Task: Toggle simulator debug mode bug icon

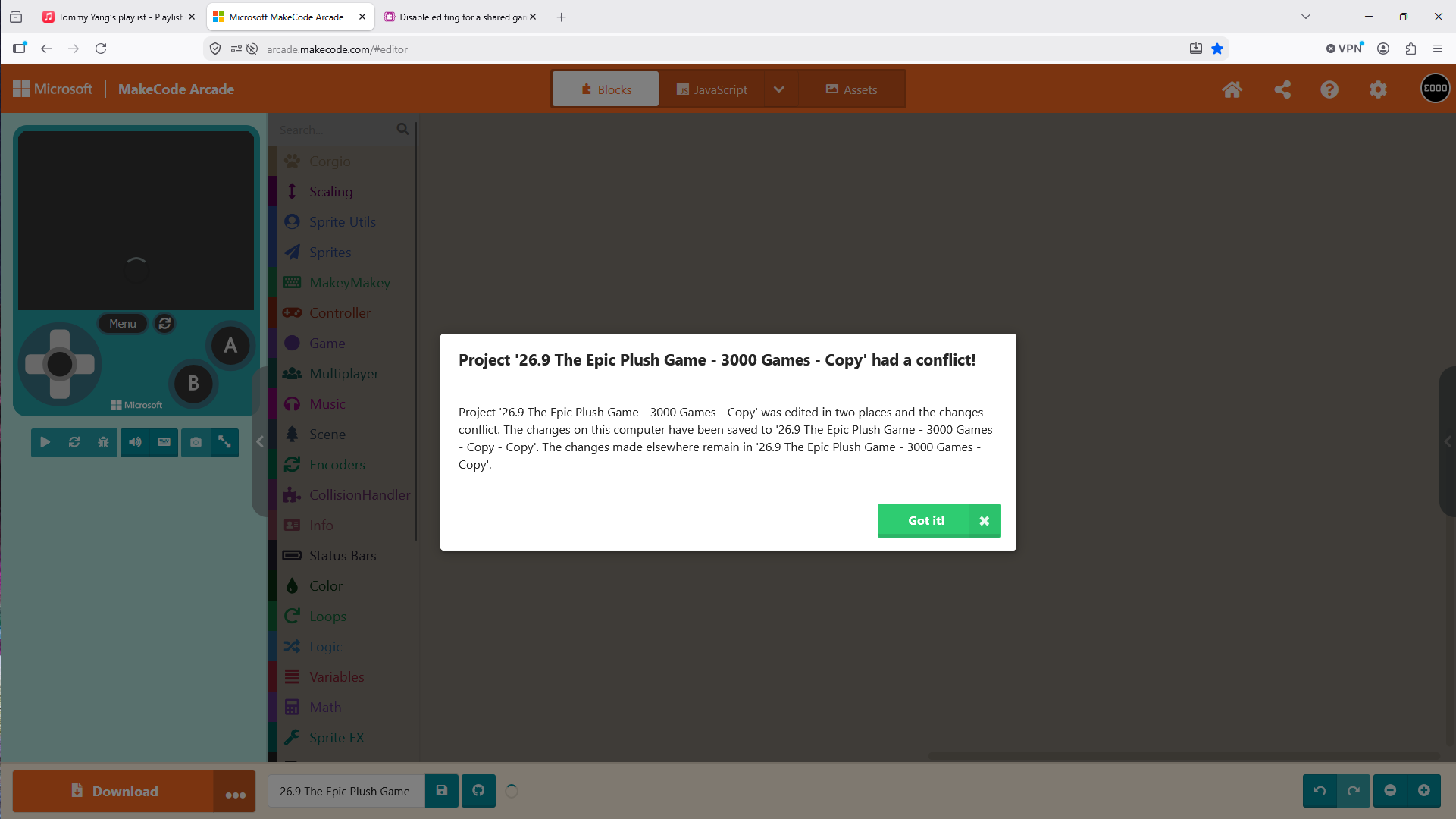Action: [103, 442]
